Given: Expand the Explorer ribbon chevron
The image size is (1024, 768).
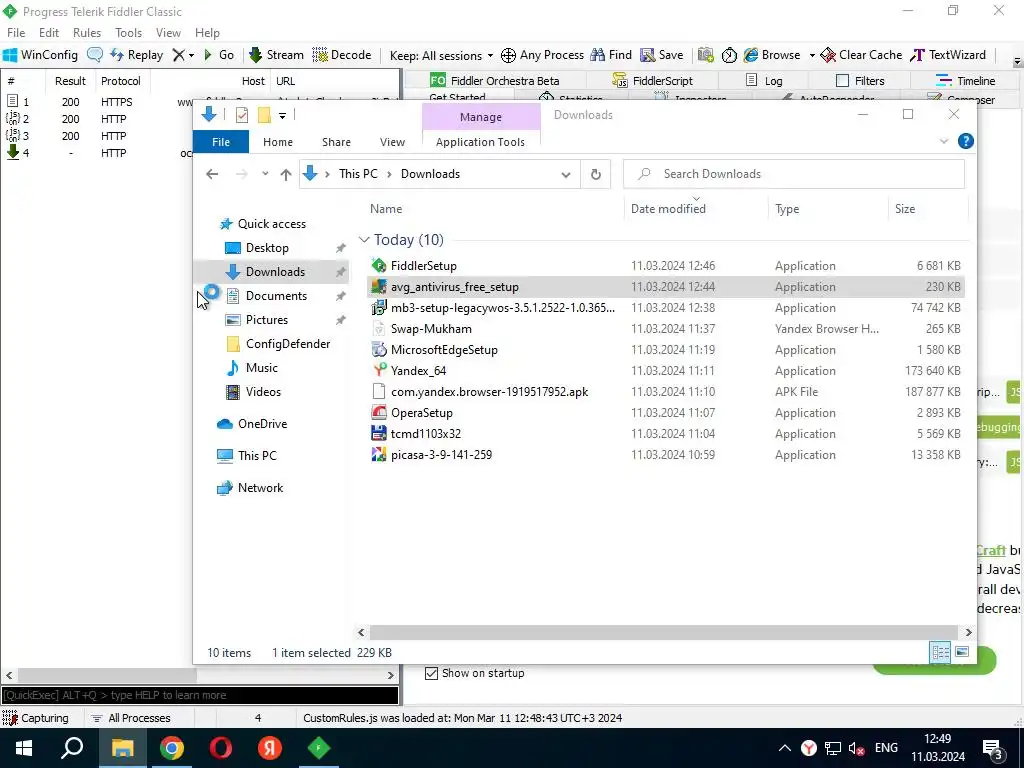Looking at the screenshot, I should tap(944, 141).
